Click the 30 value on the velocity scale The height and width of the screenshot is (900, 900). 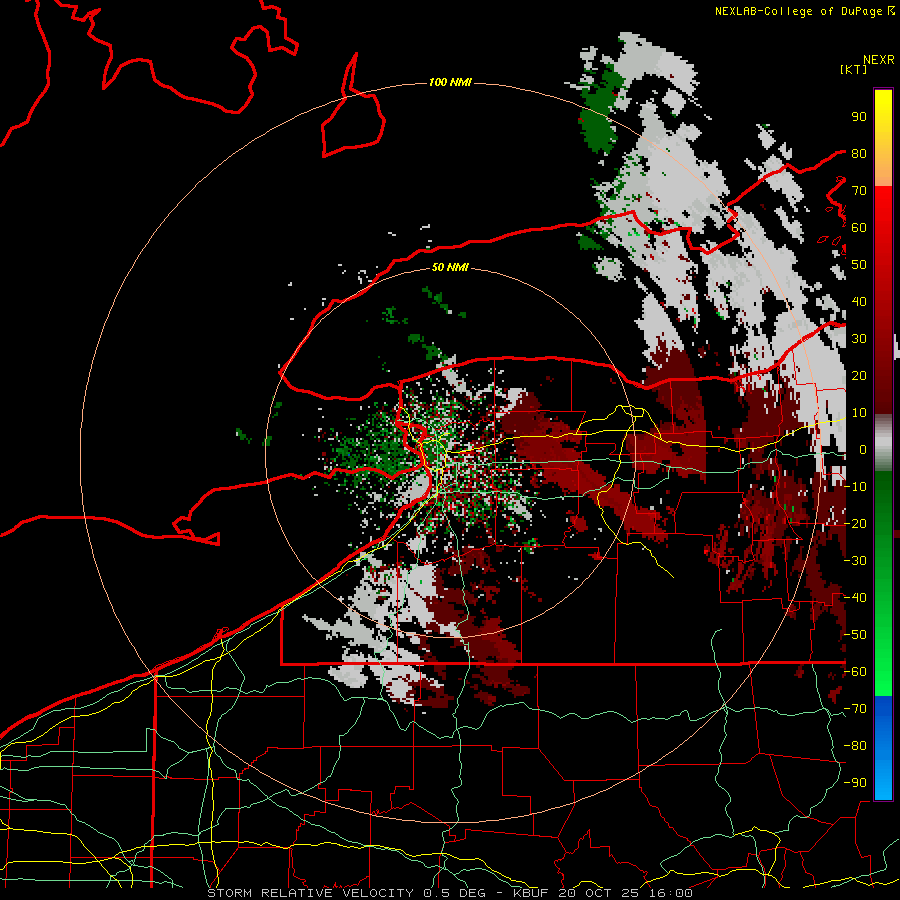pos(859,339)
